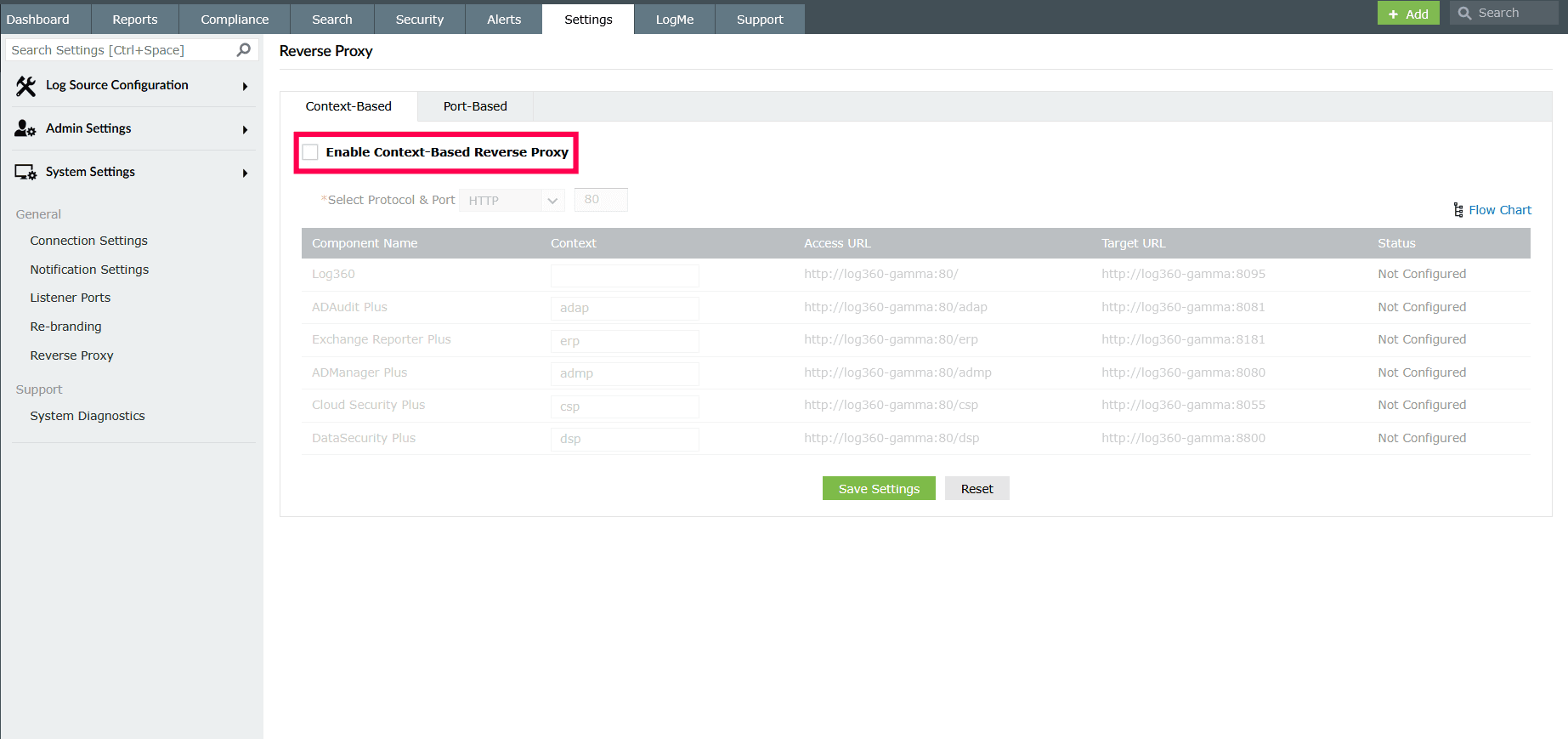Image resolution: width=1568 pixels, height=739 pixels.
Task: Click the context field containing adap
Action: (x=625, y=308)
